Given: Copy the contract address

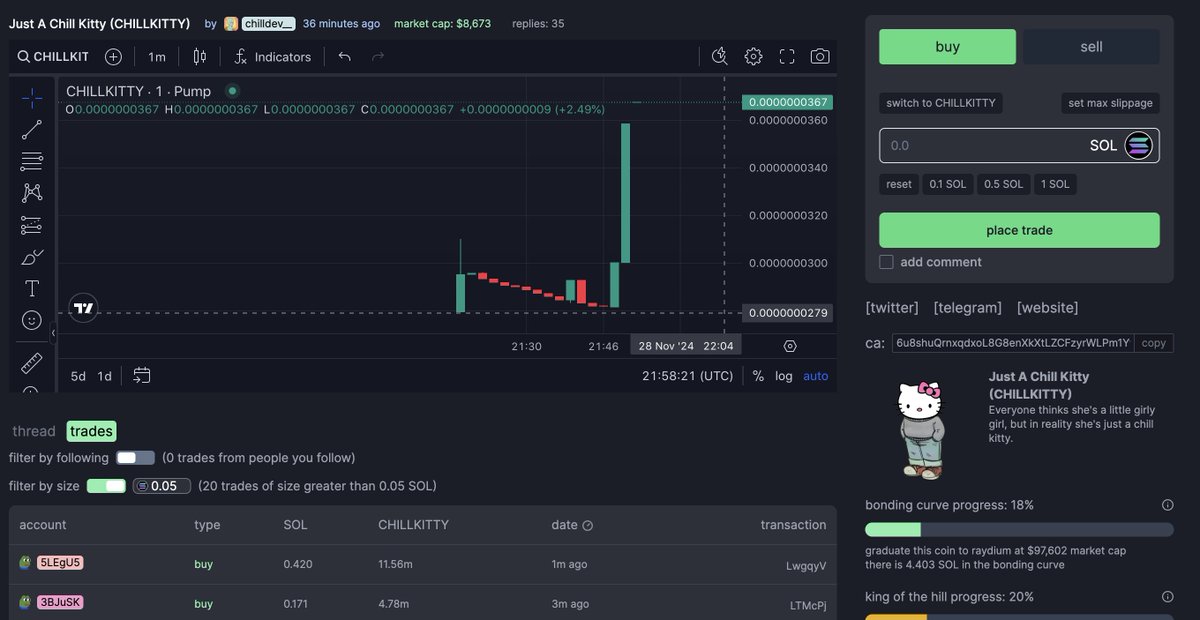Looking at the screenshot, I should coord(1153,343).
